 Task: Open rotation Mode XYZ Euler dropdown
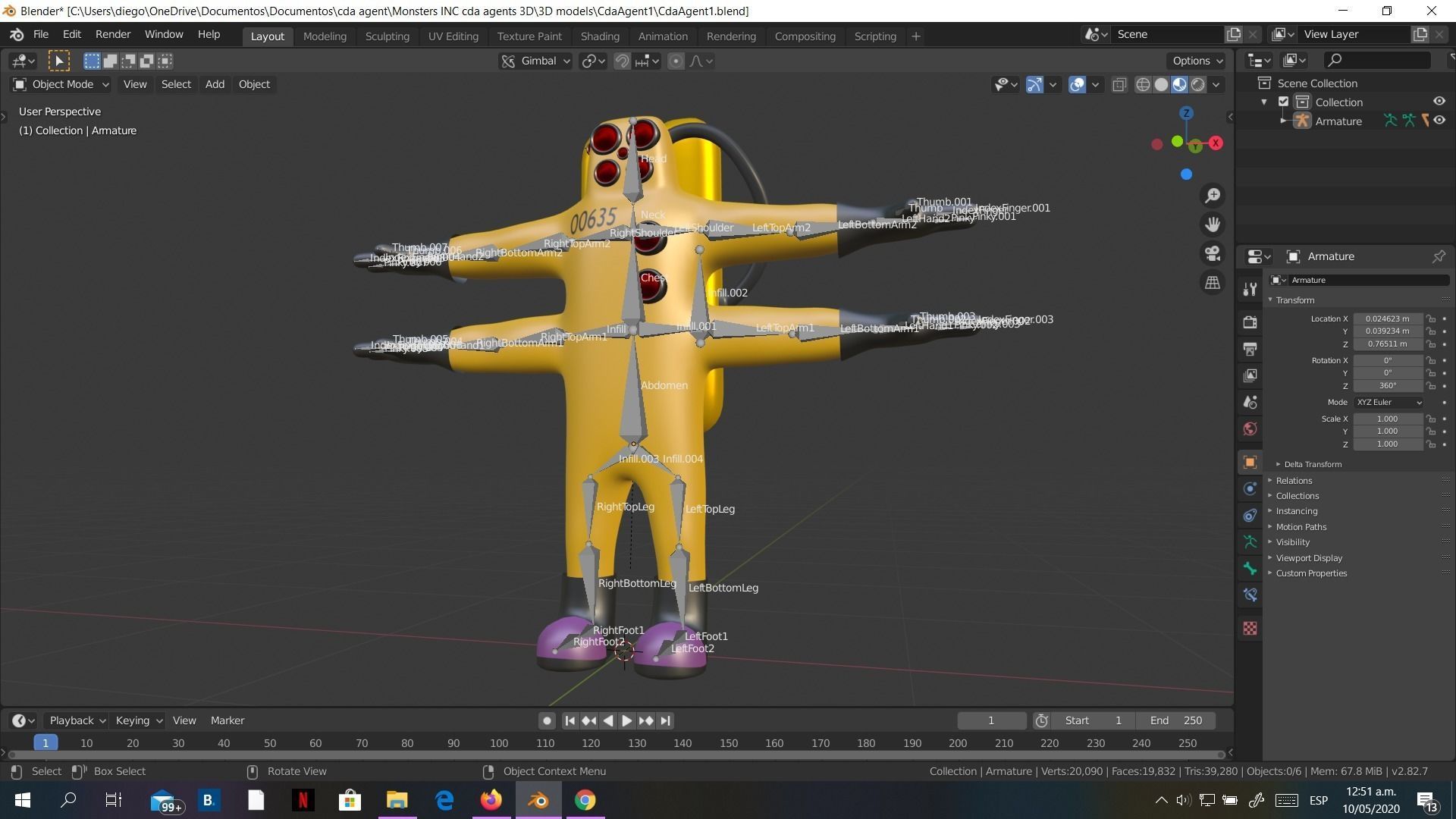(1389, 403)
